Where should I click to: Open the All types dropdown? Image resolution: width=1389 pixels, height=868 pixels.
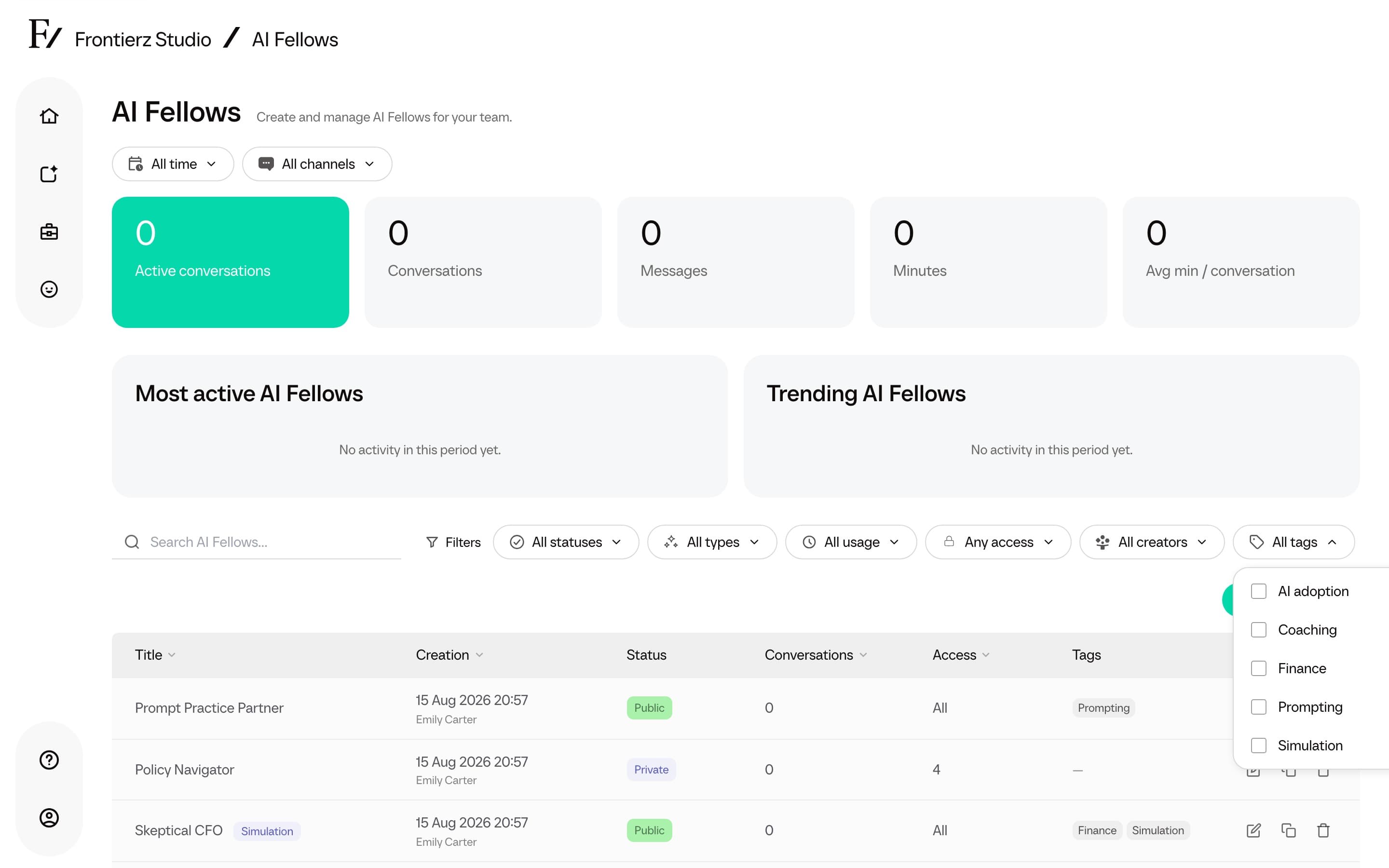[x=712, y=542]
